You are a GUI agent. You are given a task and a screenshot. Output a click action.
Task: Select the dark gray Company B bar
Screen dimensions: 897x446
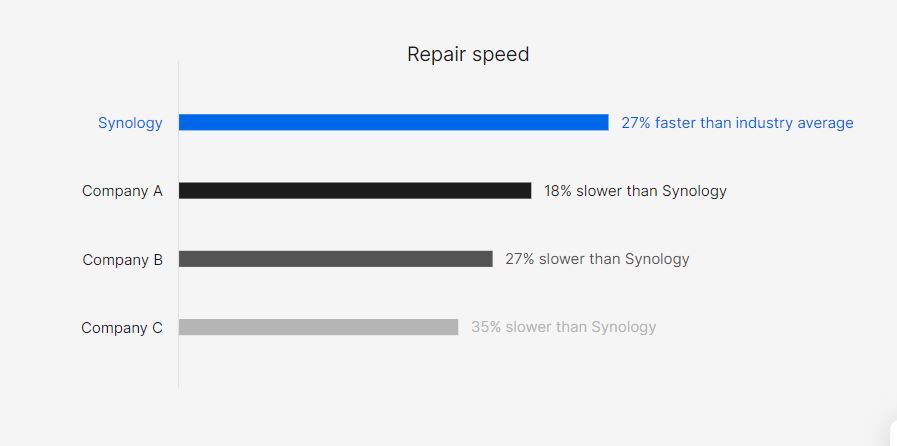pos(336,259)
